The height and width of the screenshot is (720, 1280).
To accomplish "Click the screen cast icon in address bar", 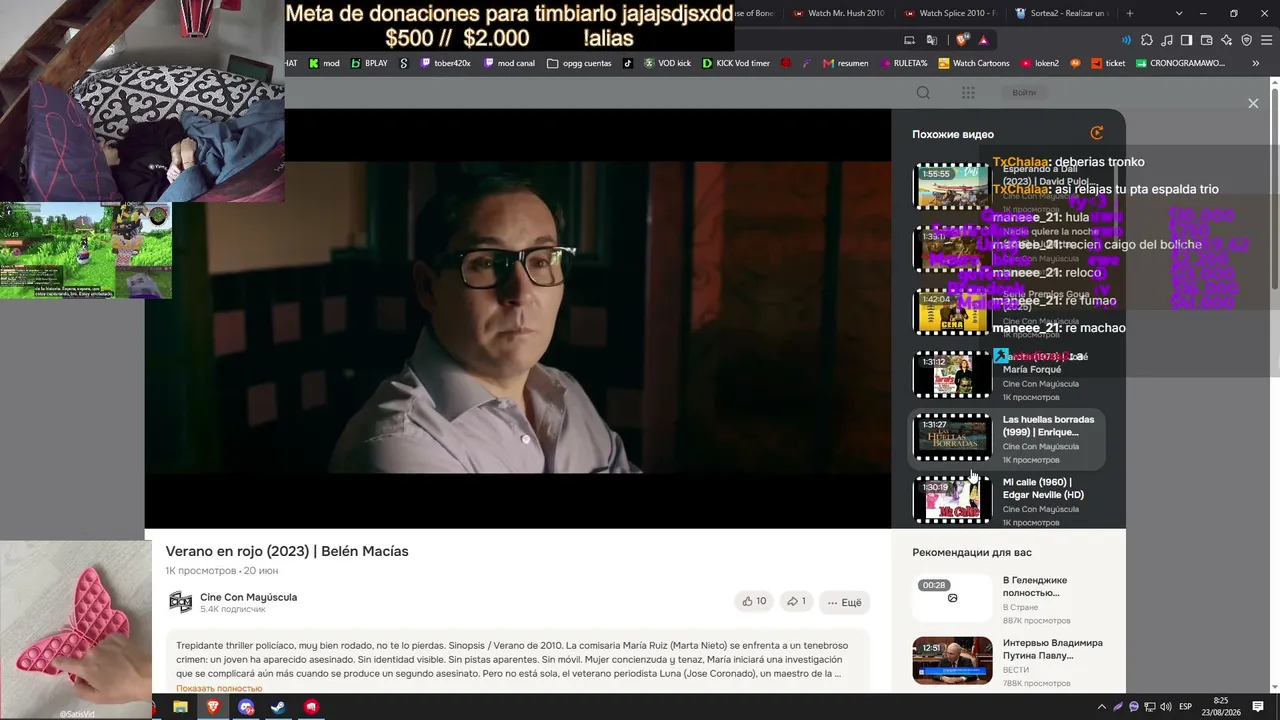I will point(909,40).
